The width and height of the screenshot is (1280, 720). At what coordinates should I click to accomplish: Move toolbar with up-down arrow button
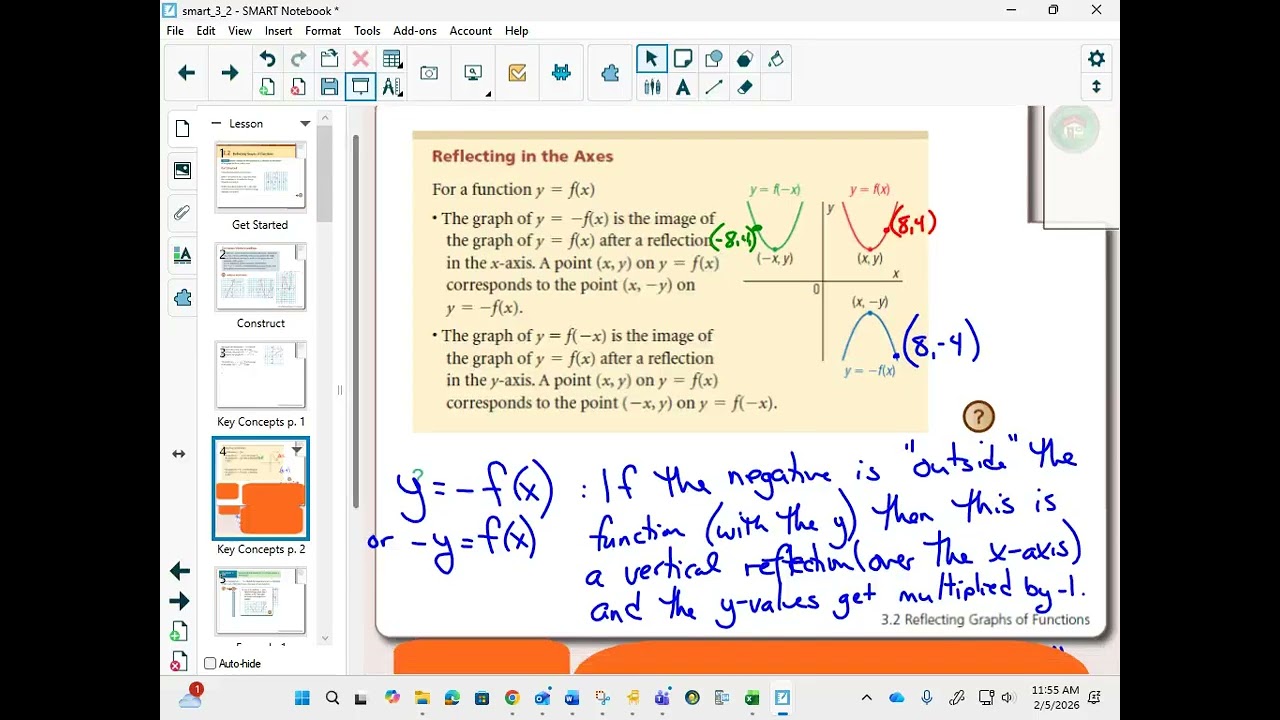tap(1096, 87)
